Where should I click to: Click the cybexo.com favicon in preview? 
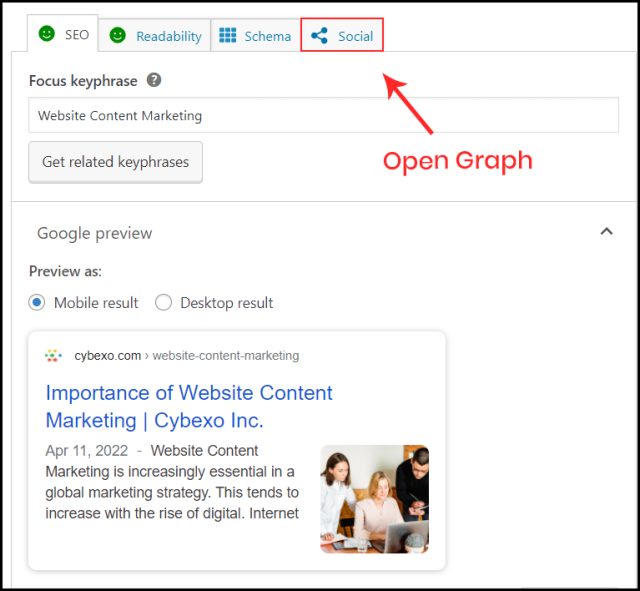click(x=53, y=355)
